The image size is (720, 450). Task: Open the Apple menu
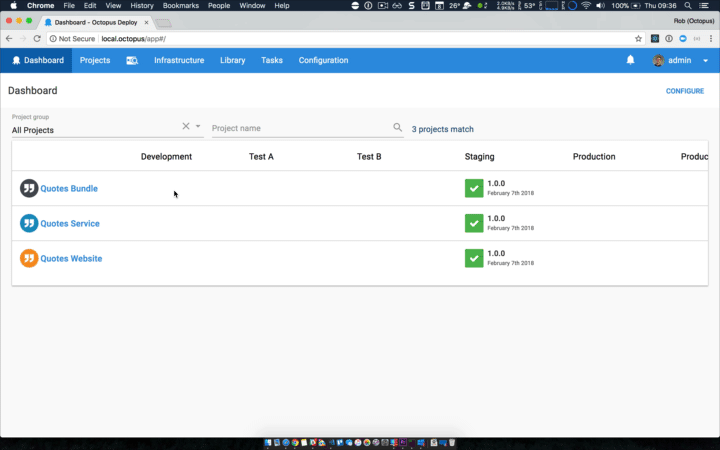pyautogui.click(x=13, y=6)
